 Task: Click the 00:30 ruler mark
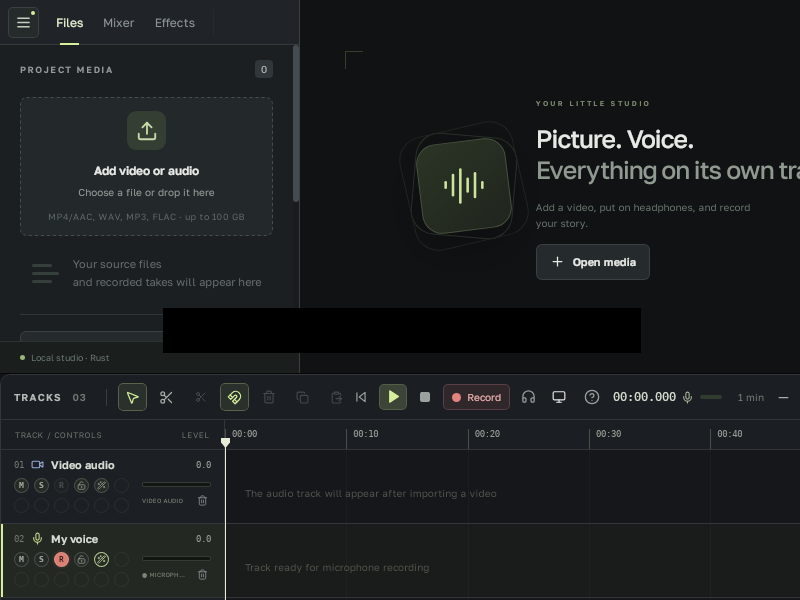(x=608, y=434)
